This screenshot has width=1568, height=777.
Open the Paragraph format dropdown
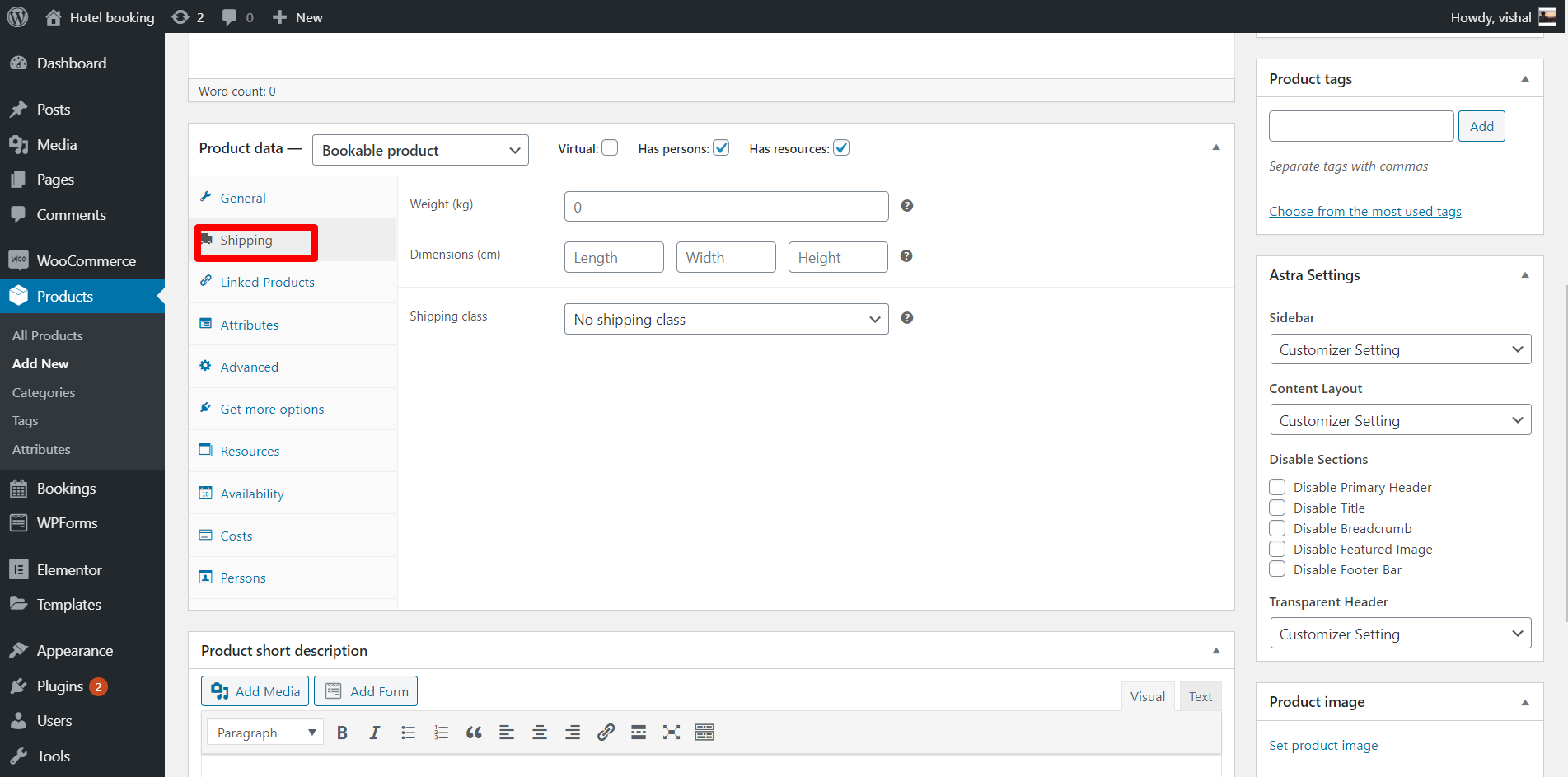264,733
